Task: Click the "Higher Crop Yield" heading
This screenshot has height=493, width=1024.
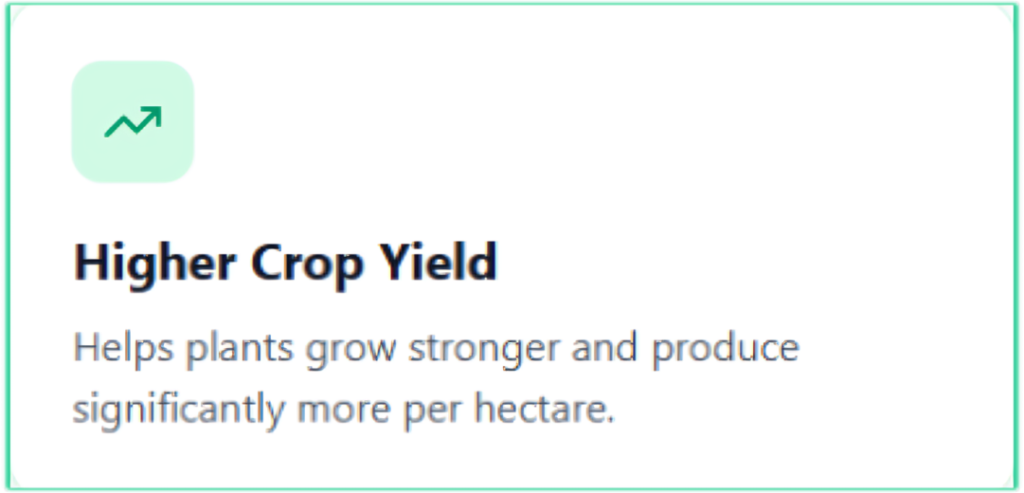Action: (x=285, y=263)
